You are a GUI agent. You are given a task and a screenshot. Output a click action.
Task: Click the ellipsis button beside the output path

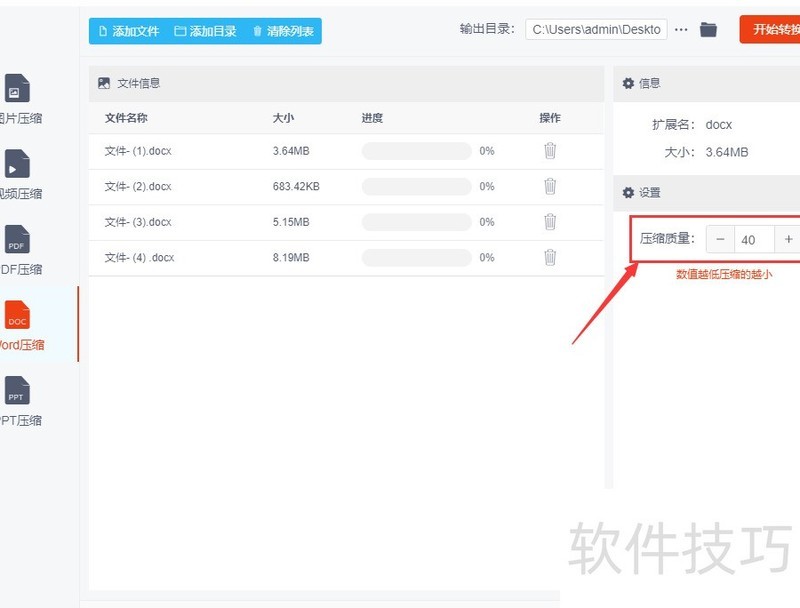[x=681, y=29]
